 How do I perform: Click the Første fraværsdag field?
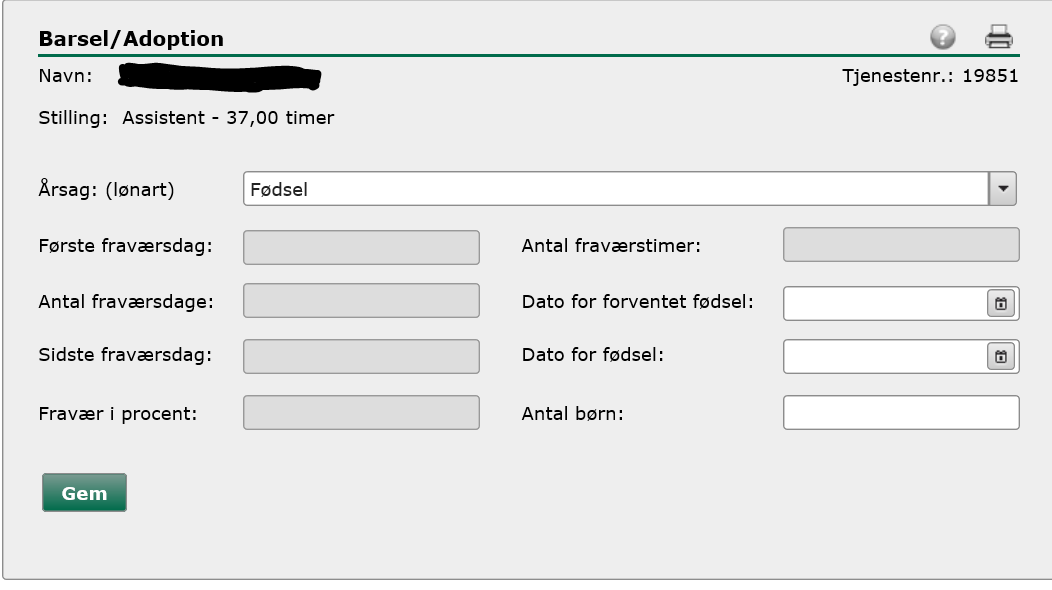(x=361, y=247)
